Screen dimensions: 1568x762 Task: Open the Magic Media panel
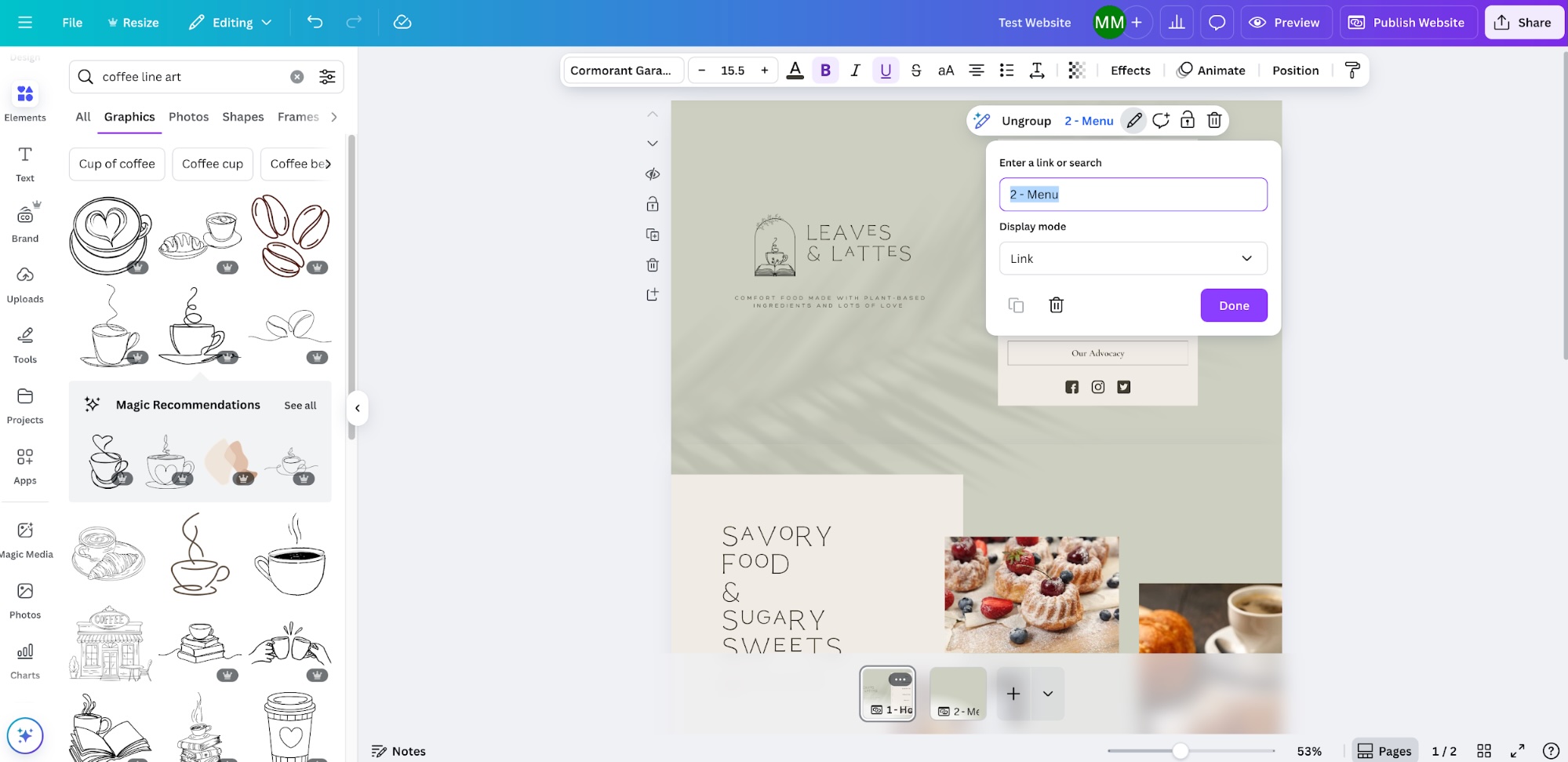point(26,537)
